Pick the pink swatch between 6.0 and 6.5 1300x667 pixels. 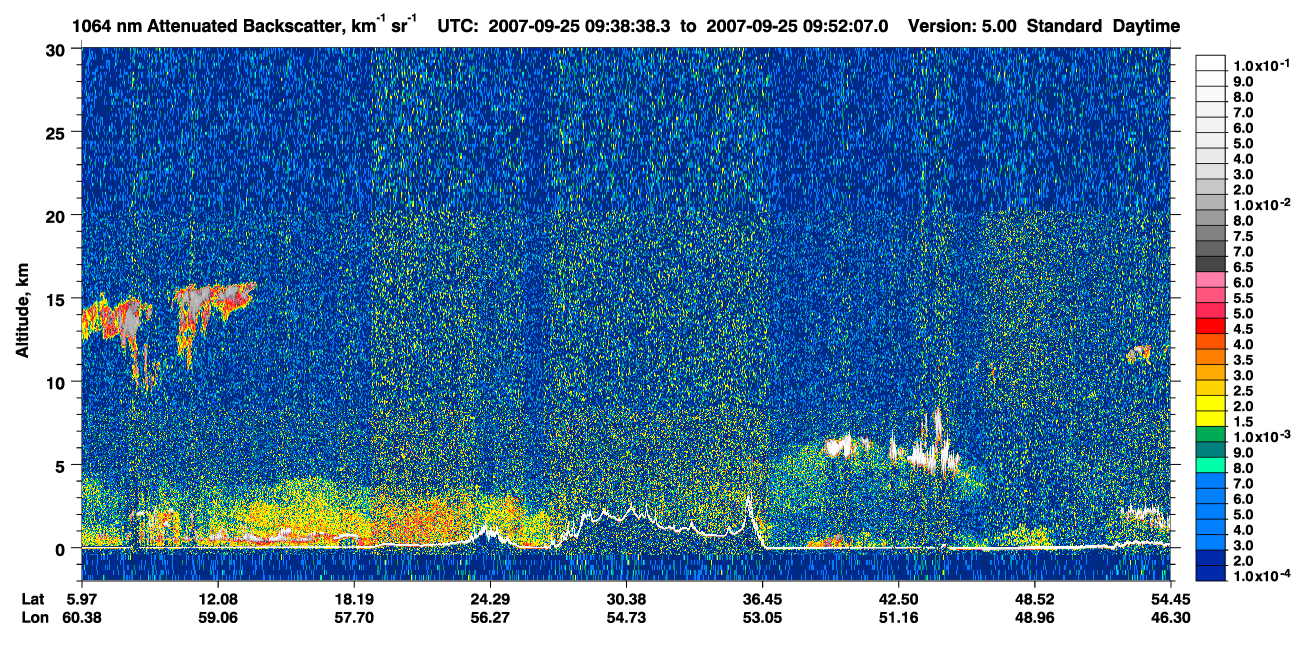(1211, 279)
